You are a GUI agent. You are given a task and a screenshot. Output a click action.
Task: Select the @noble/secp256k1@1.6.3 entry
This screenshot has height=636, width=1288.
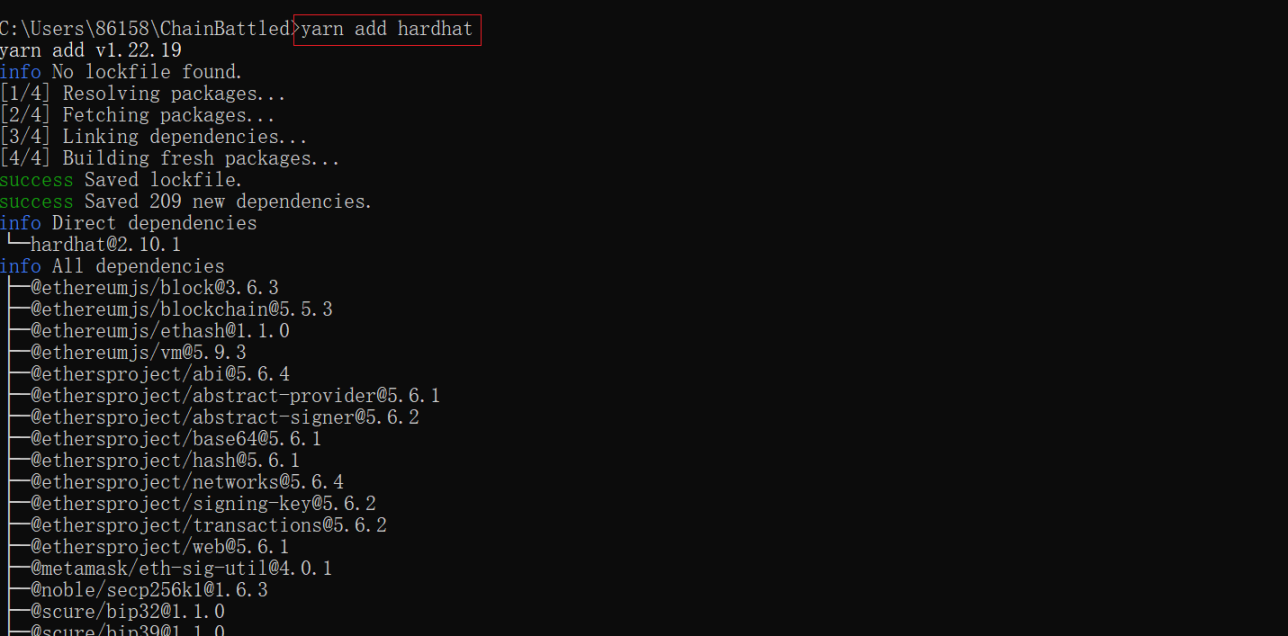[149, 590]
